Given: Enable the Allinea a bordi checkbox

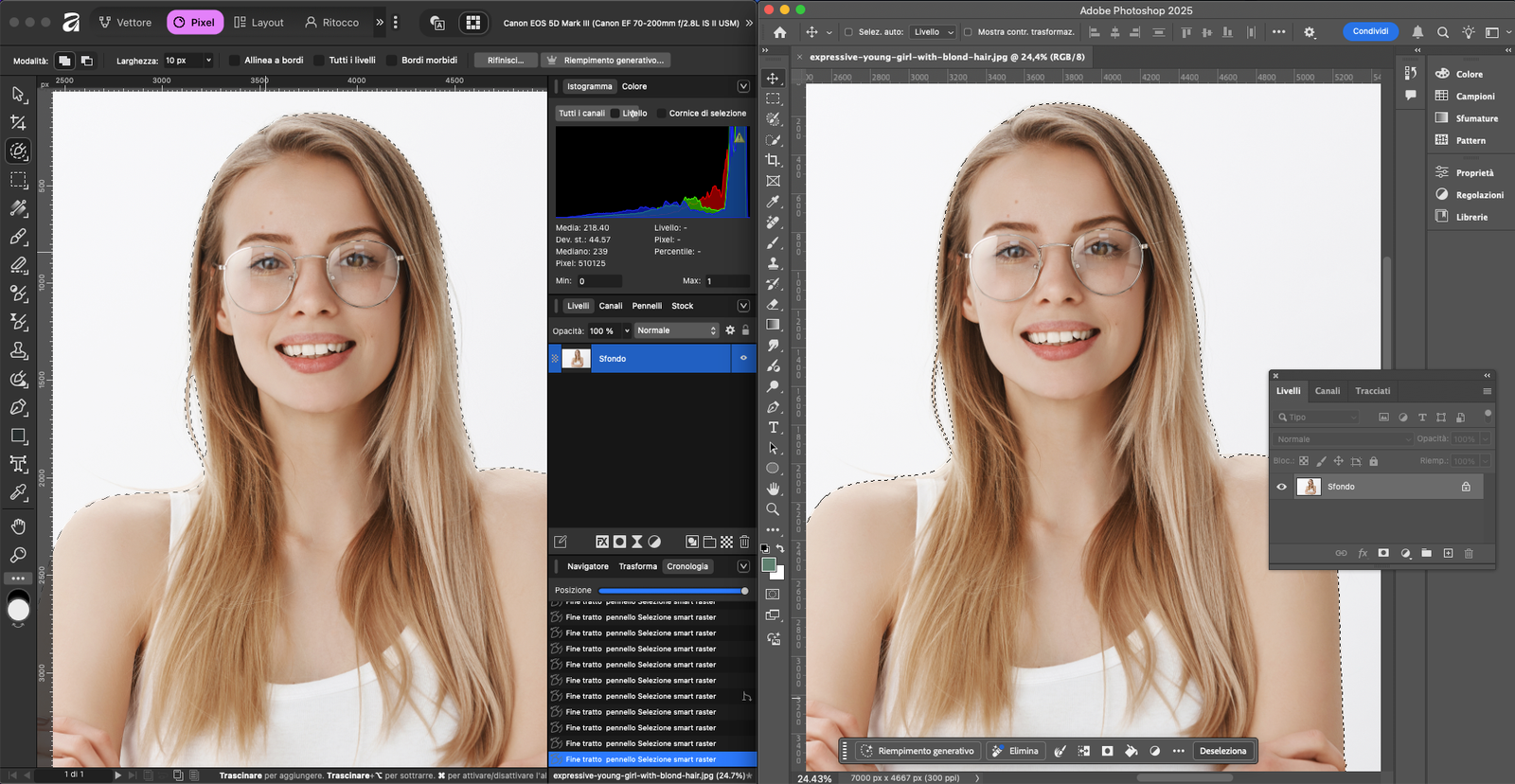Looking at the screenshot, I should 234,61.
